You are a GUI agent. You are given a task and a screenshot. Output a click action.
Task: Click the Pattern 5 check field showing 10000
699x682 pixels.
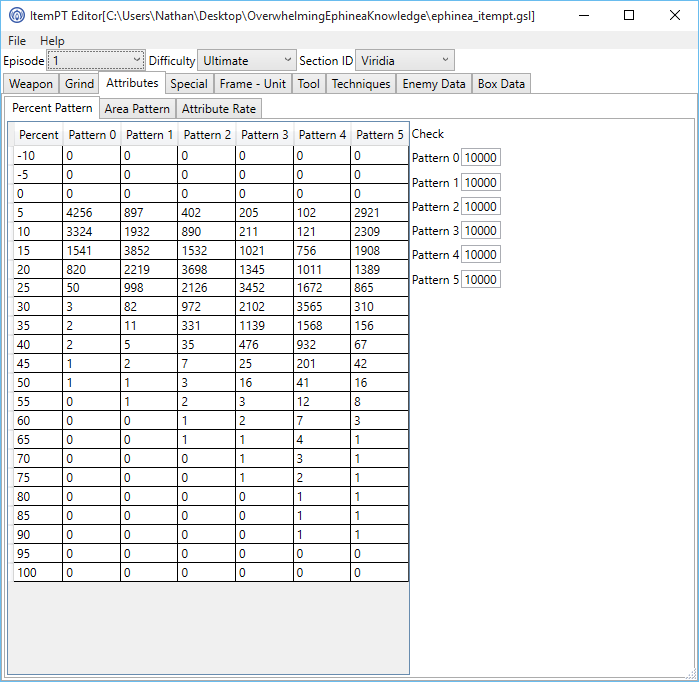(x=481, y=279)
